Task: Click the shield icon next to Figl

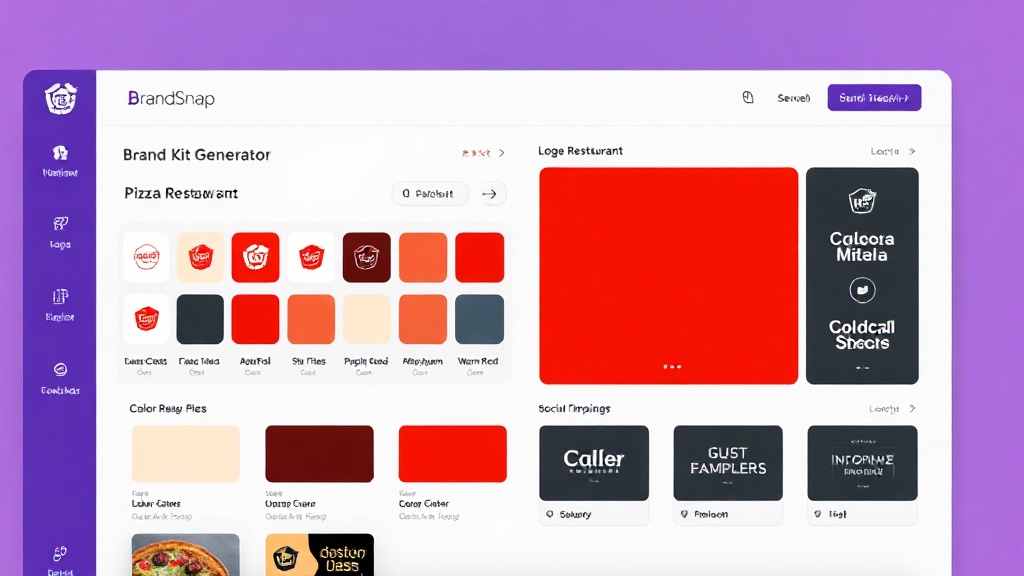Action: click(x=818, y=514)
